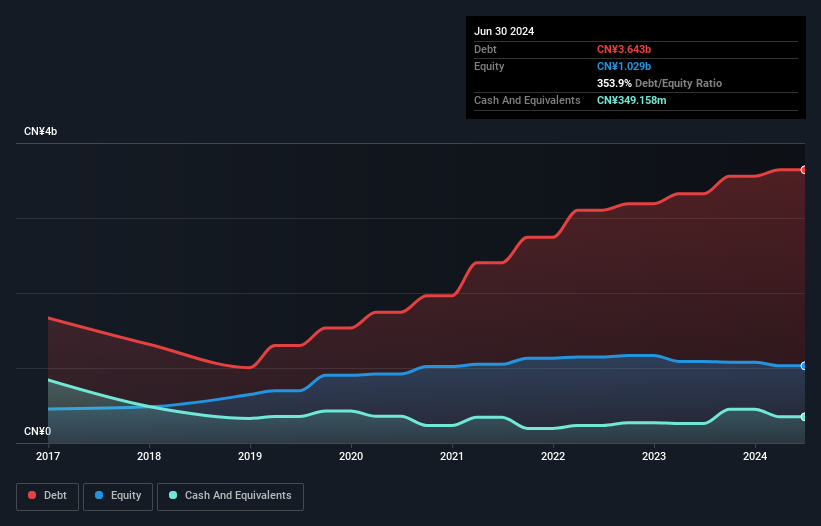Click the 2018 x-axis label

[x=149, y=456]
